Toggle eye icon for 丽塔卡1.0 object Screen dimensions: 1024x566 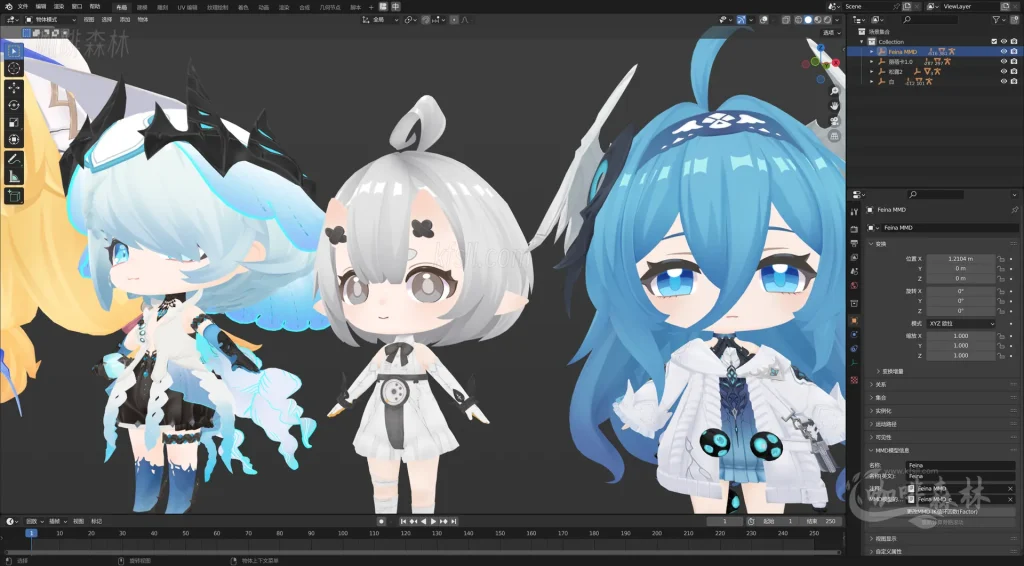click(1004, 61)
